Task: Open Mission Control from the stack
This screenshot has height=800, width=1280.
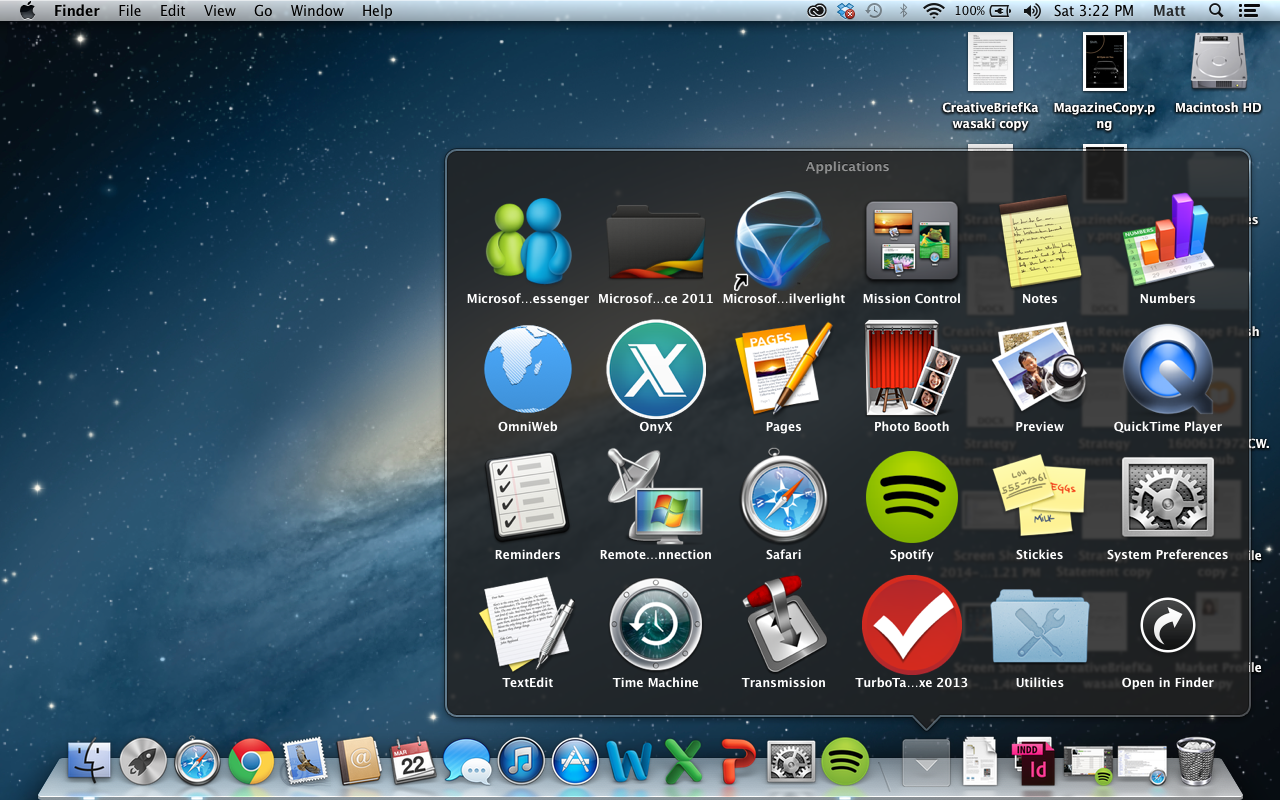Action: tap(912, 241)
